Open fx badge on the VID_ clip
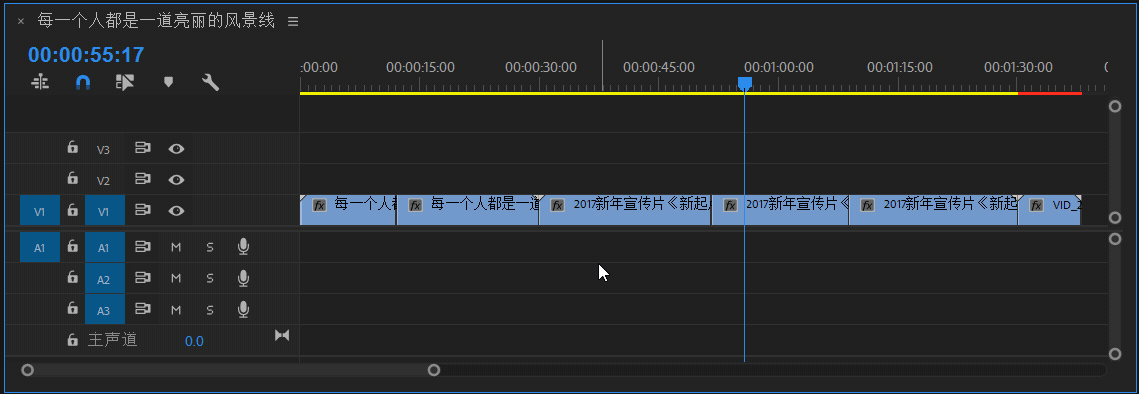This screenshot has width=1139, height=394. point(1037,205)
